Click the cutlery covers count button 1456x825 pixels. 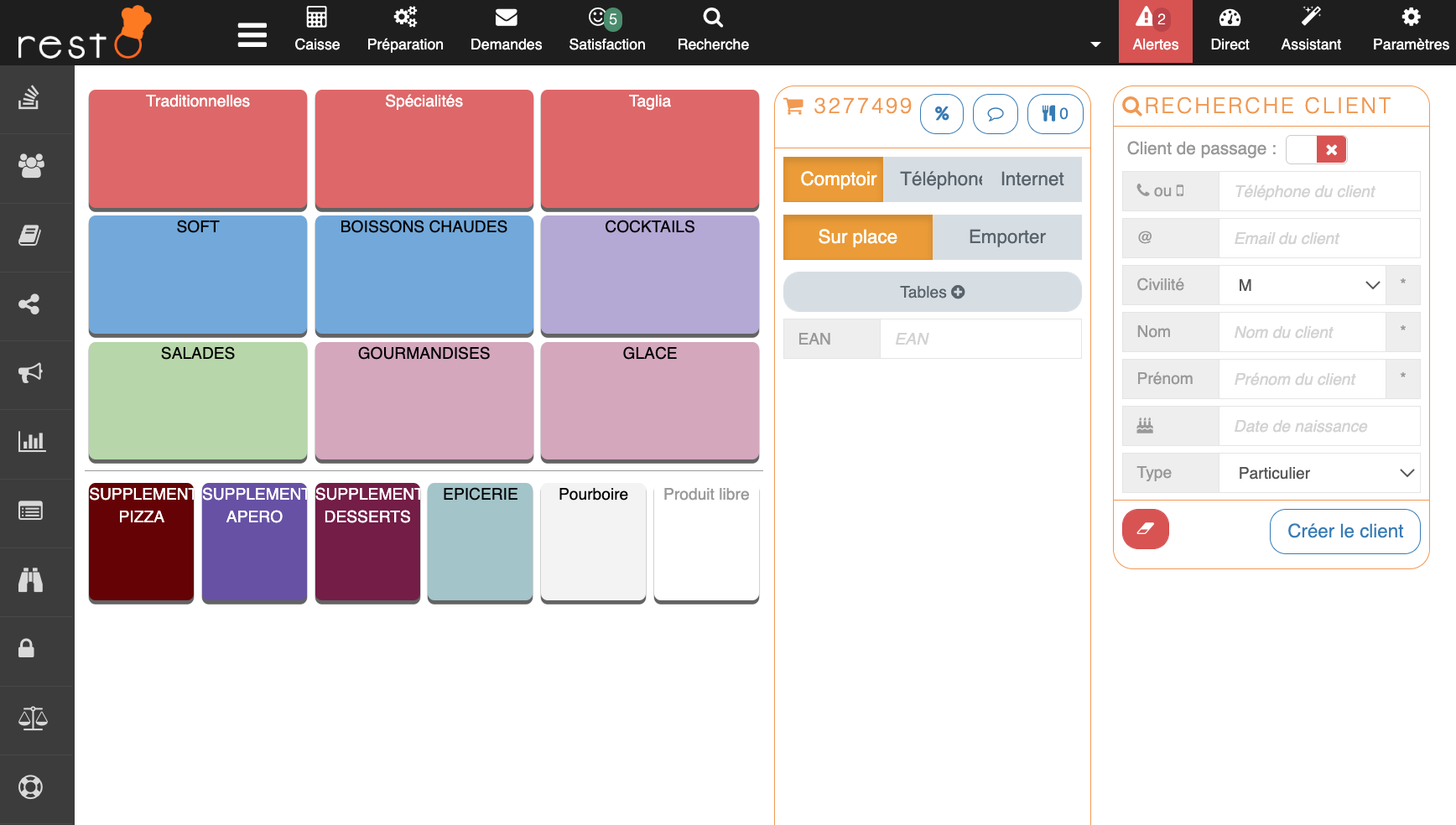[x=1054, y=114]
